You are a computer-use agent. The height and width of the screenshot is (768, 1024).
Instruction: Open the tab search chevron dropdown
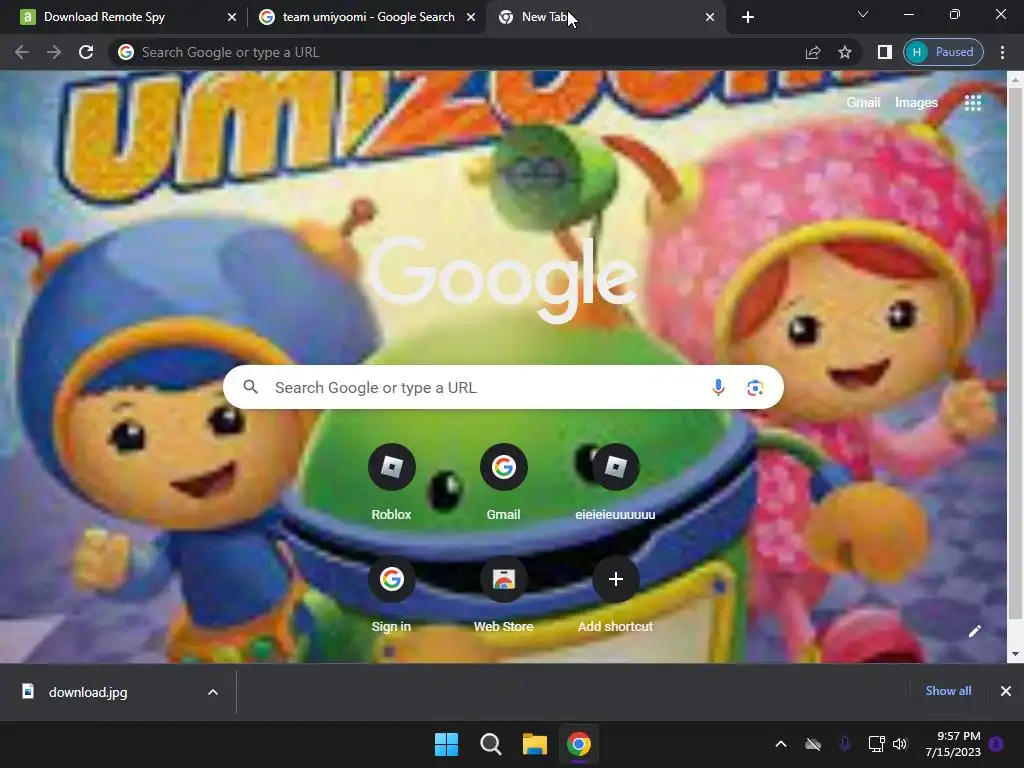pyautogui.click(x=863, y=14)
